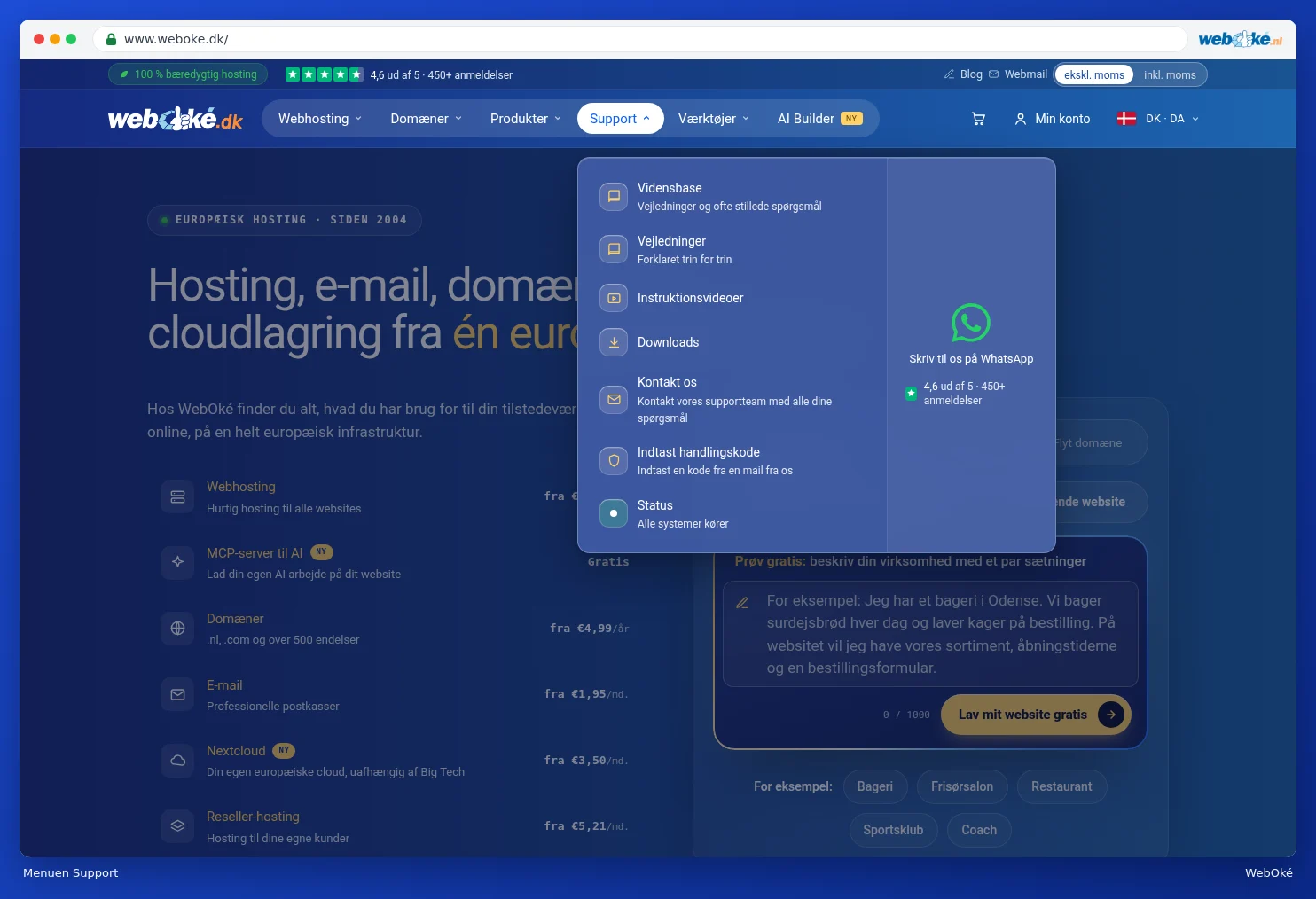Pick the Coach example chip

click(979, 830)
